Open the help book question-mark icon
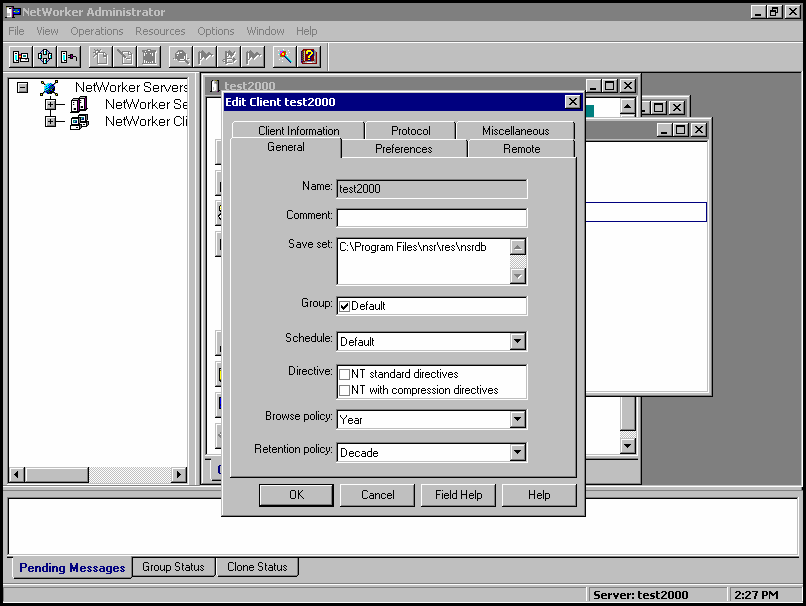 309,57
